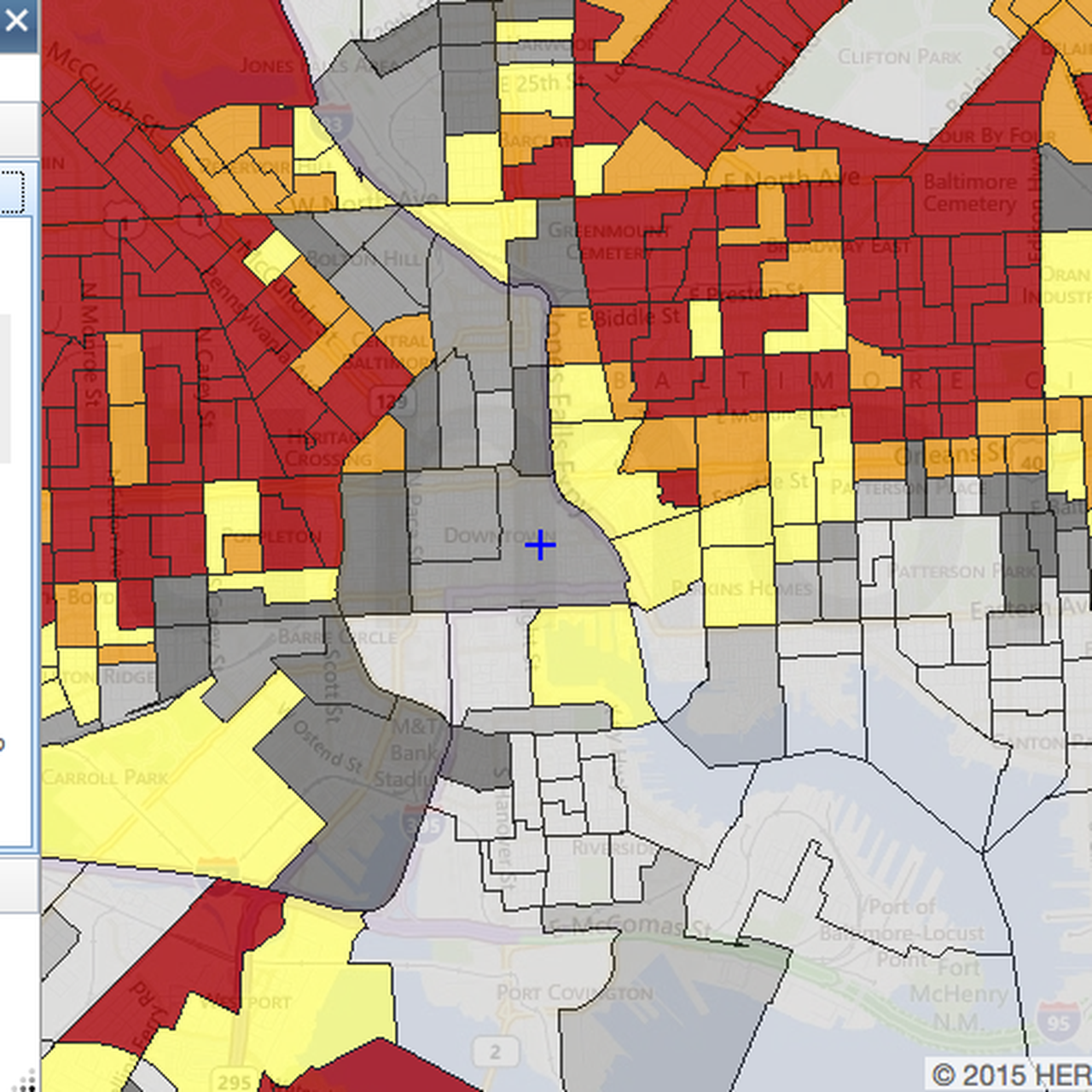
Task: Click the Fort McHenry N.M. label
Action: pyautogui.click(x=958, y=994)
